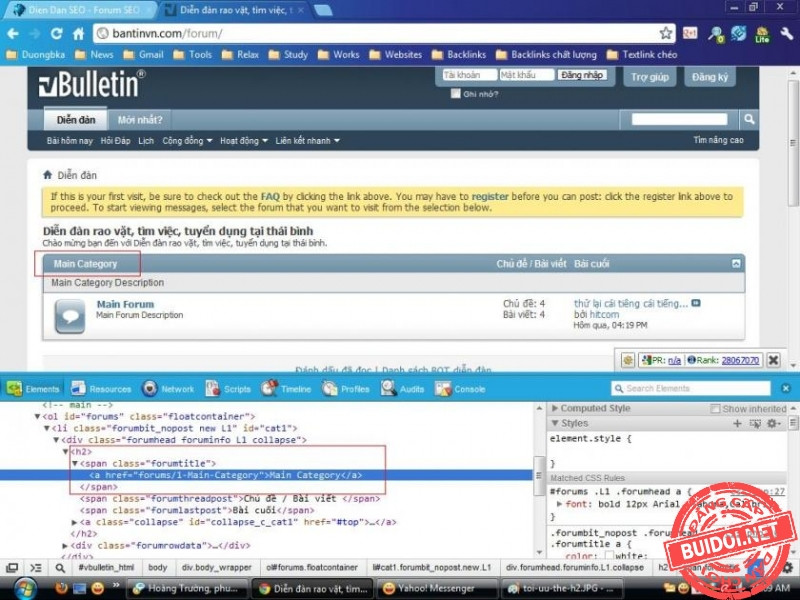Bookmark page with the star icon
Viewport: 800px width, 600px height.
click(667, 33)
